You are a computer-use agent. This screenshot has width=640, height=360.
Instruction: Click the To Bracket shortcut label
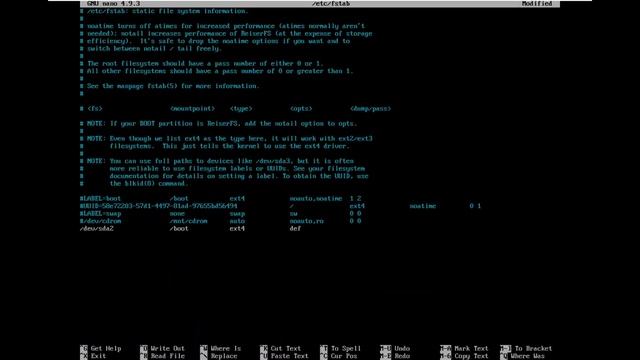pos(533,349)
